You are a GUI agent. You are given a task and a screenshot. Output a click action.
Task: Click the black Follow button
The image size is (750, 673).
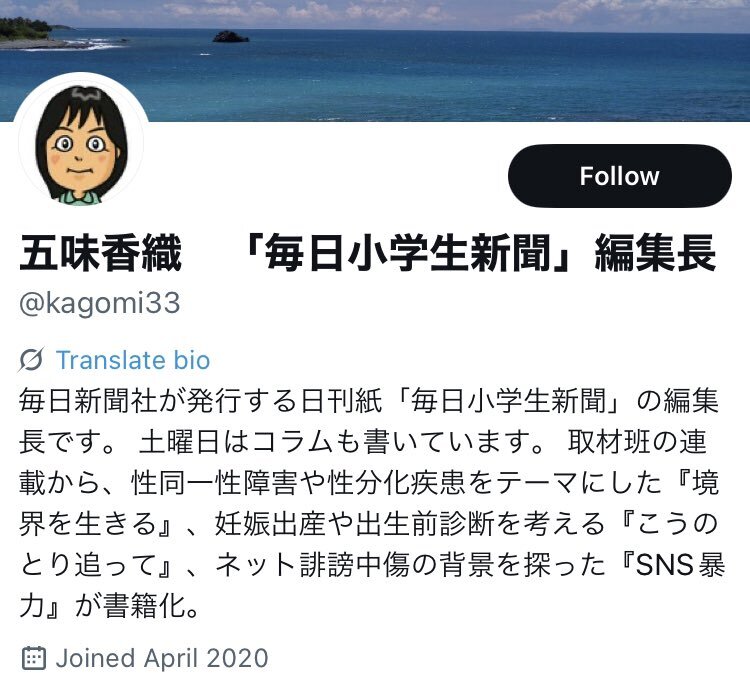coord(619,176)
